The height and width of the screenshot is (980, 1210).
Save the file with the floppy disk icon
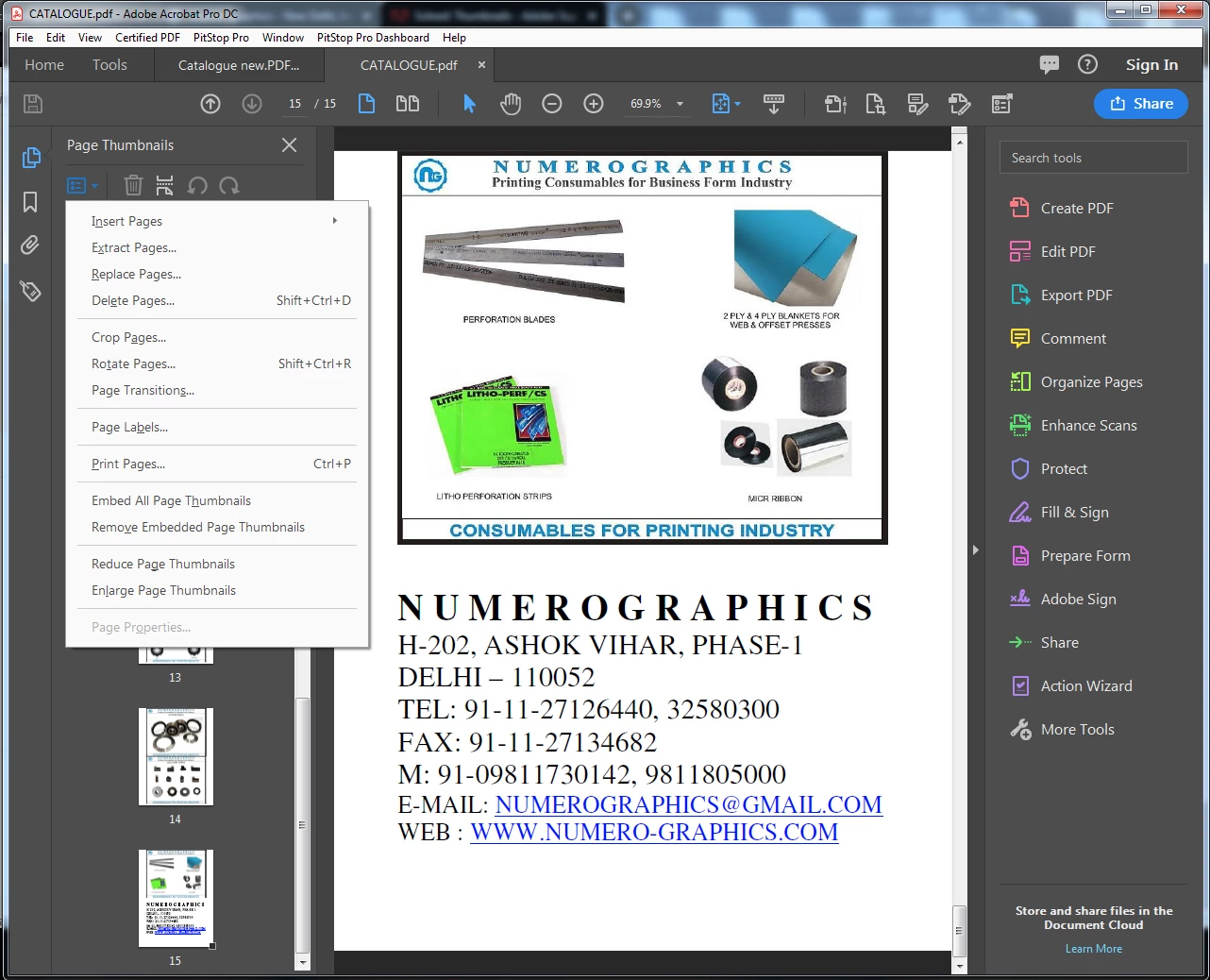pos(33,104)
